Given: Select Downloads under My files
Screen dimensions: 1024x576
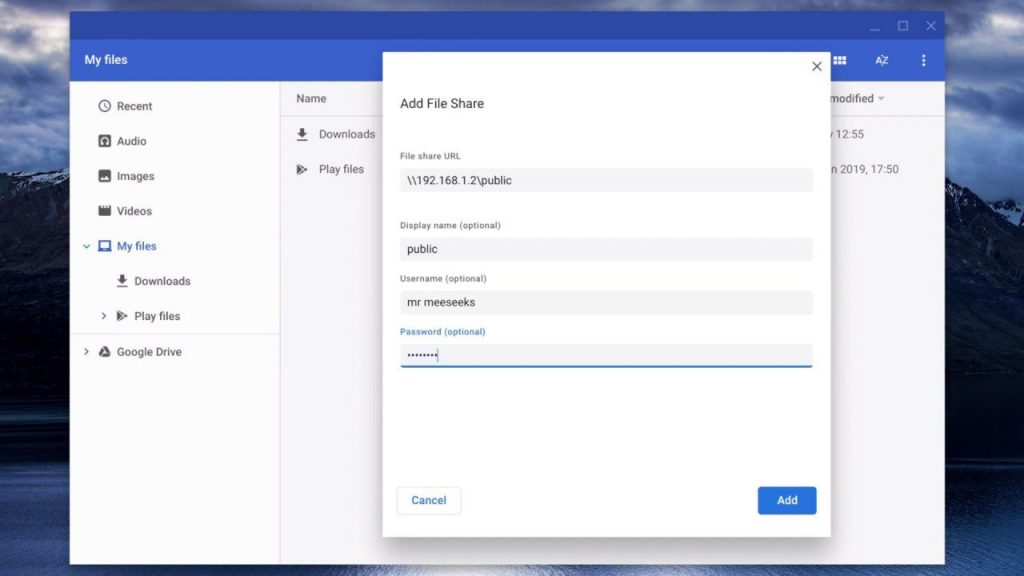Looking at the screenshot, I should point(153,281).
